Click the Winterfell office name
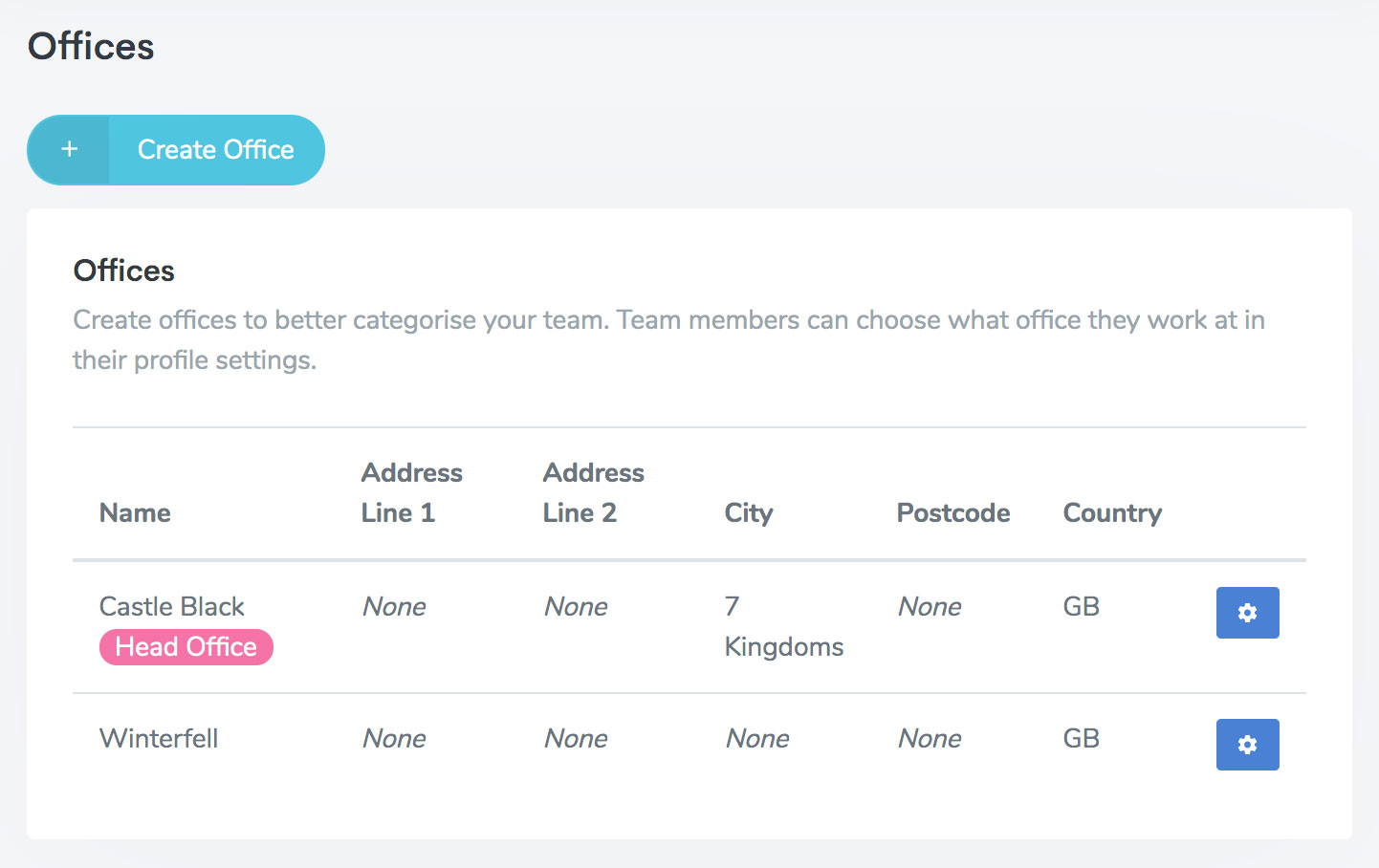Screen dimensions: 1379x868 pos(159,739)
